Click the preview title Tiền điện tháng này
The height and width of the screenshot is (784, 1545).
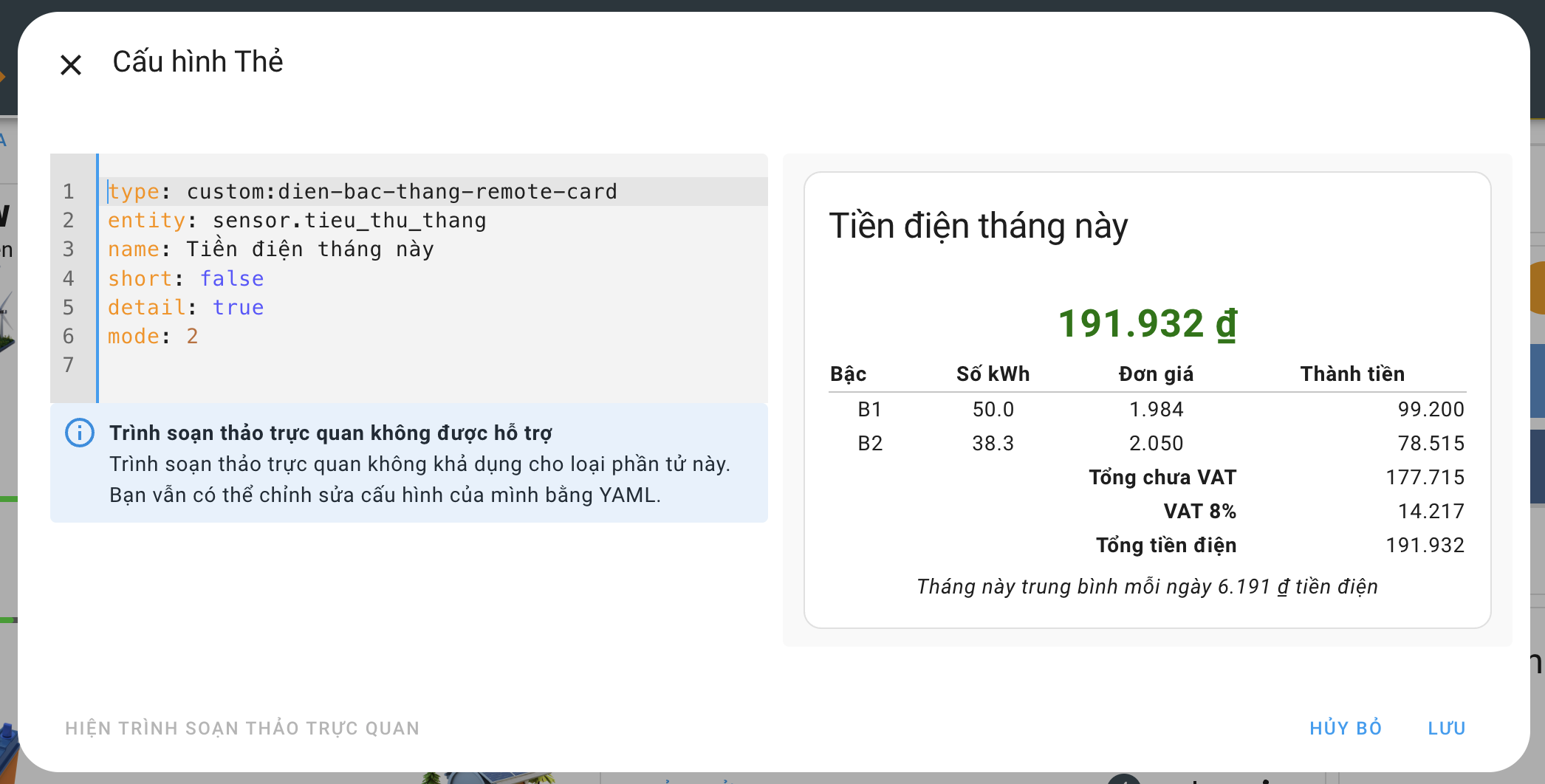coord(979,226)
